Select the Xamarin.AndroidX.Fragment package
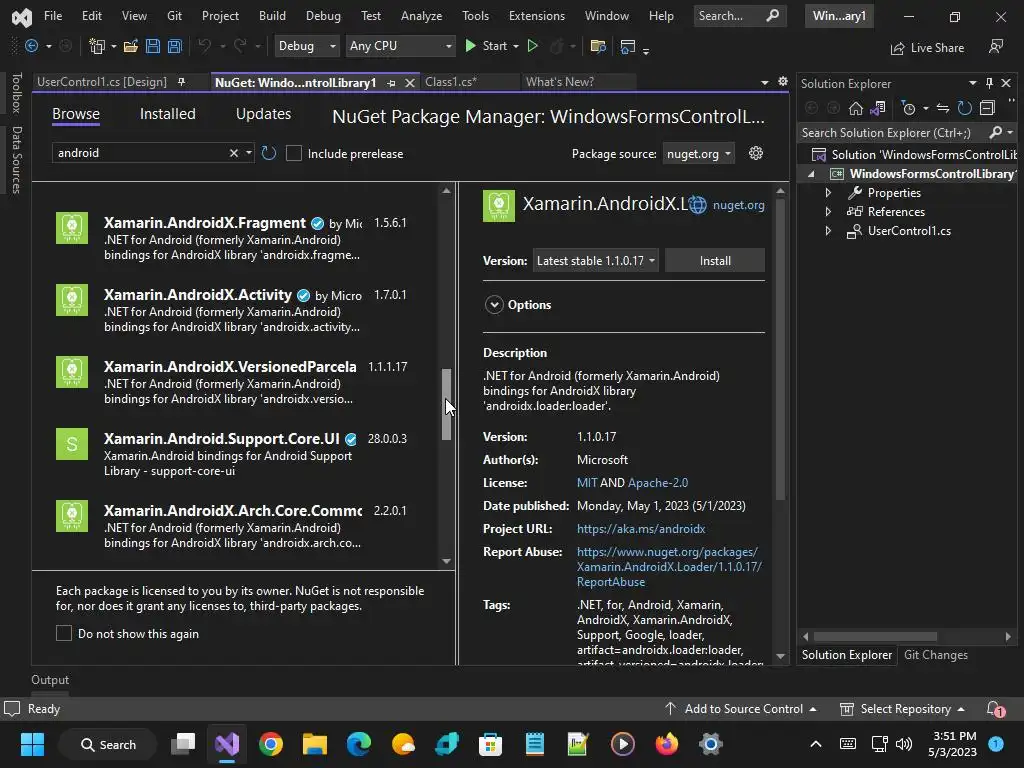Viewport: 1024px width, 768px height. [x=237, y=238]
